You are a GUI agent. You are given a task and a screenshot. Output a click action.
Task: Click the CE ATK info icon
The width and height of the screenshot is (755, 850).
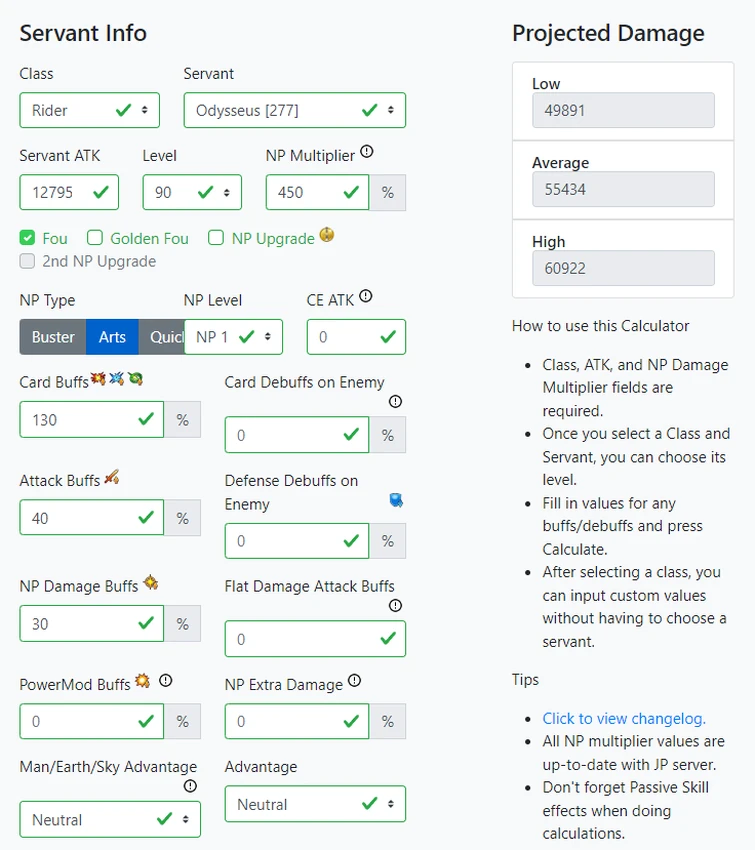pyautogui.click(x=366, y=296)
